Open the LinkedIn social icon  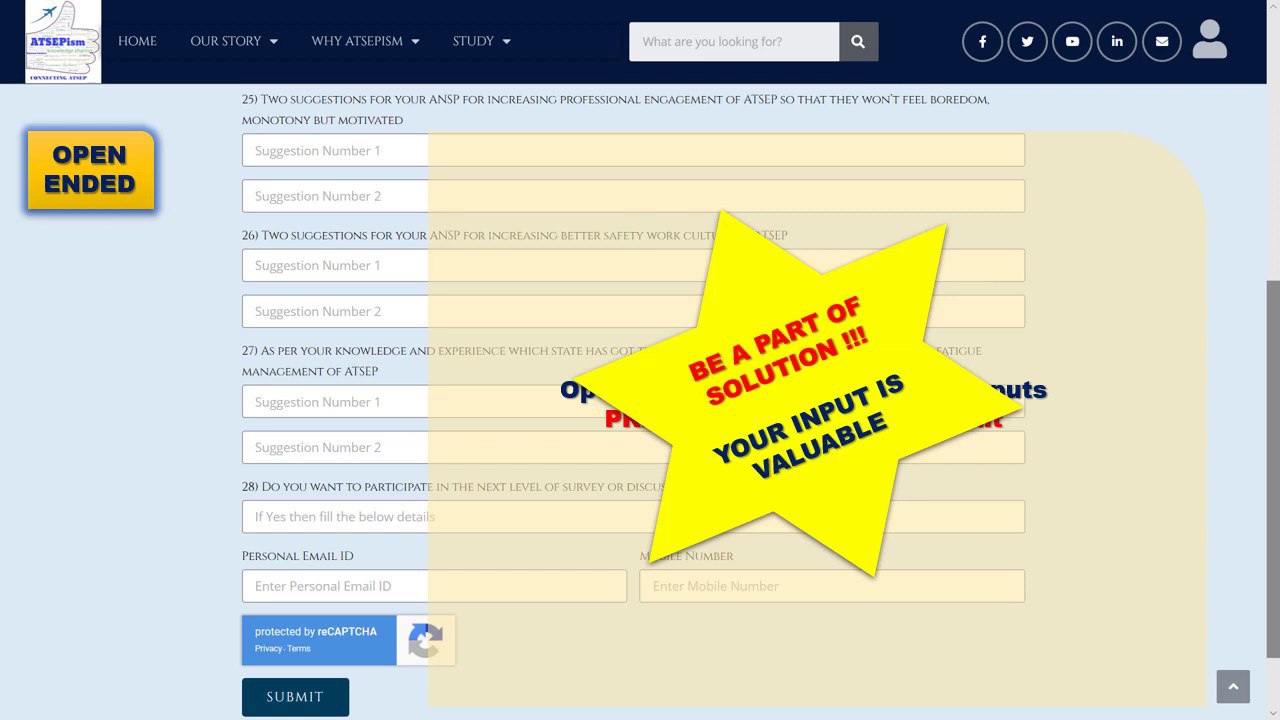point(1117,42)
